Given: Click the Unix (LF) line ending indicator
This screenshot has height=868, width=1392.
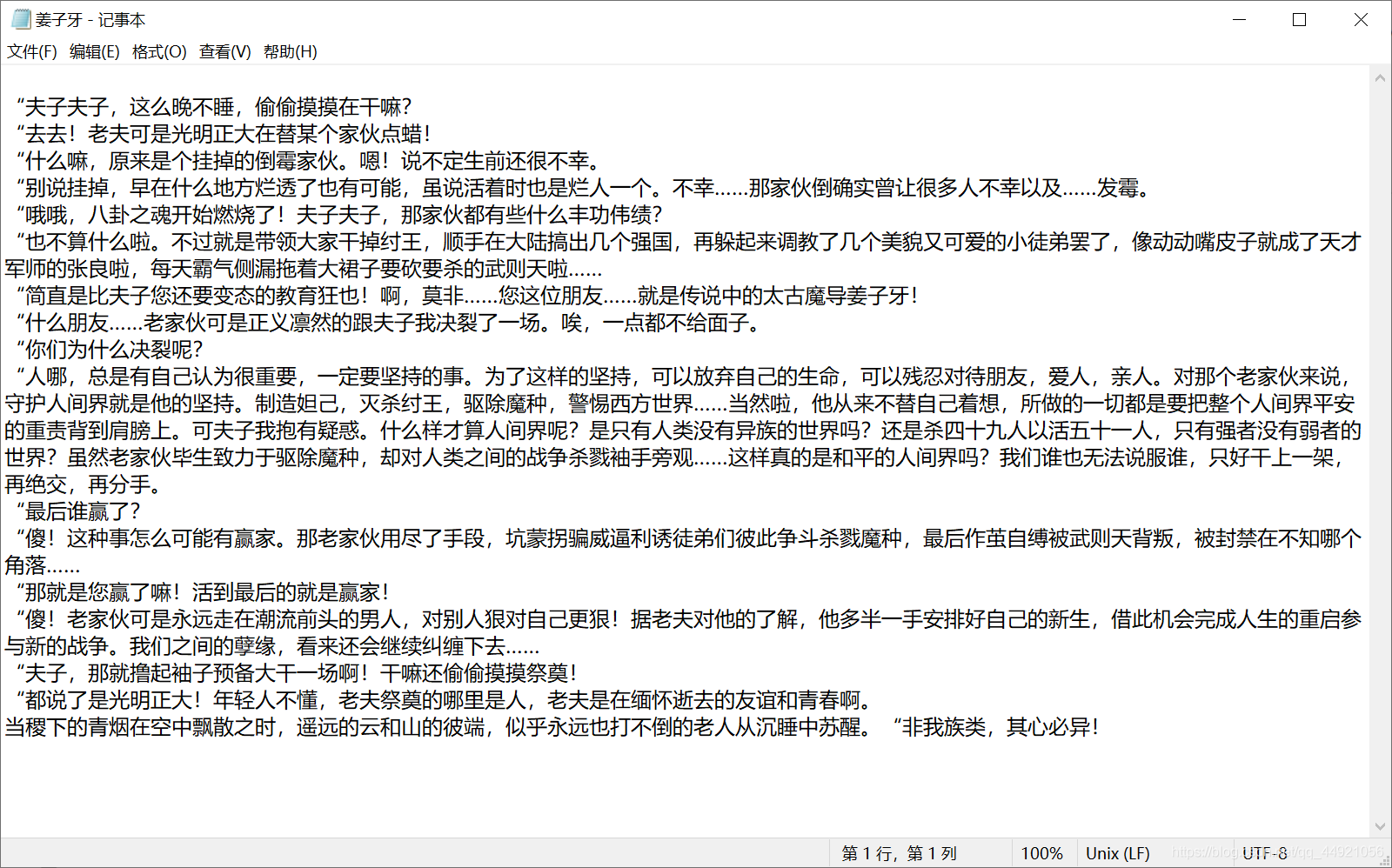Looking at the screenshot, I should (x=1117, y=853).
